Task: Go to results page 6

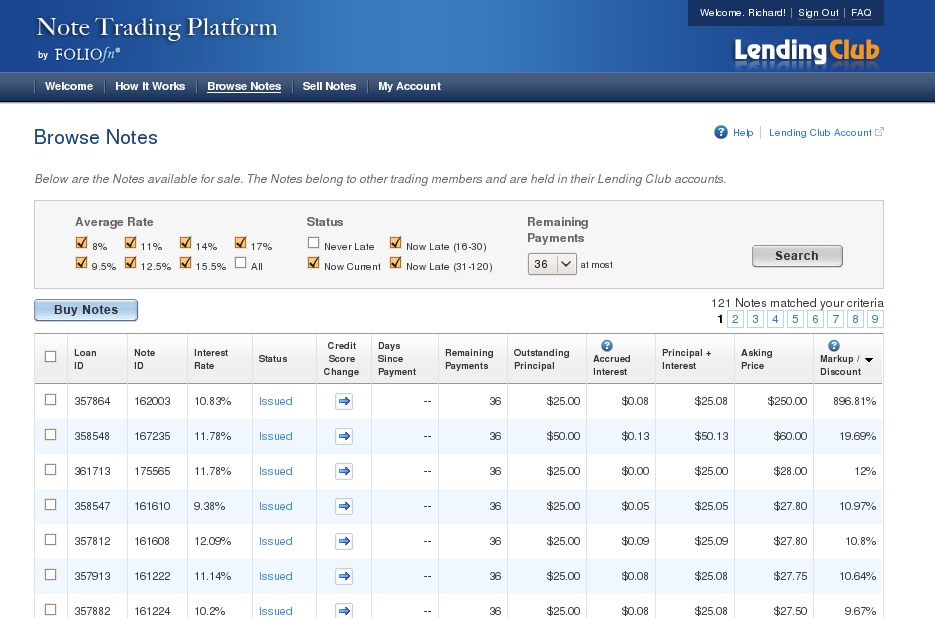Action: [x=815, y=319]
